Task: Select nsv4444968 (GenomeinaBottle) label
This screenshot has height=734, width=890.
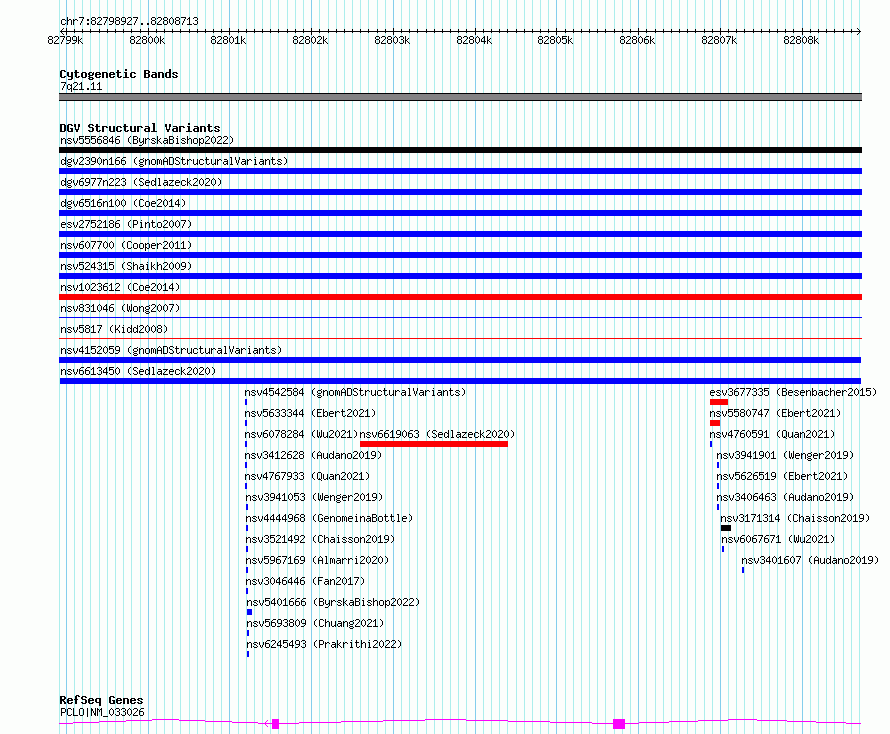Action: click(329, 518)
